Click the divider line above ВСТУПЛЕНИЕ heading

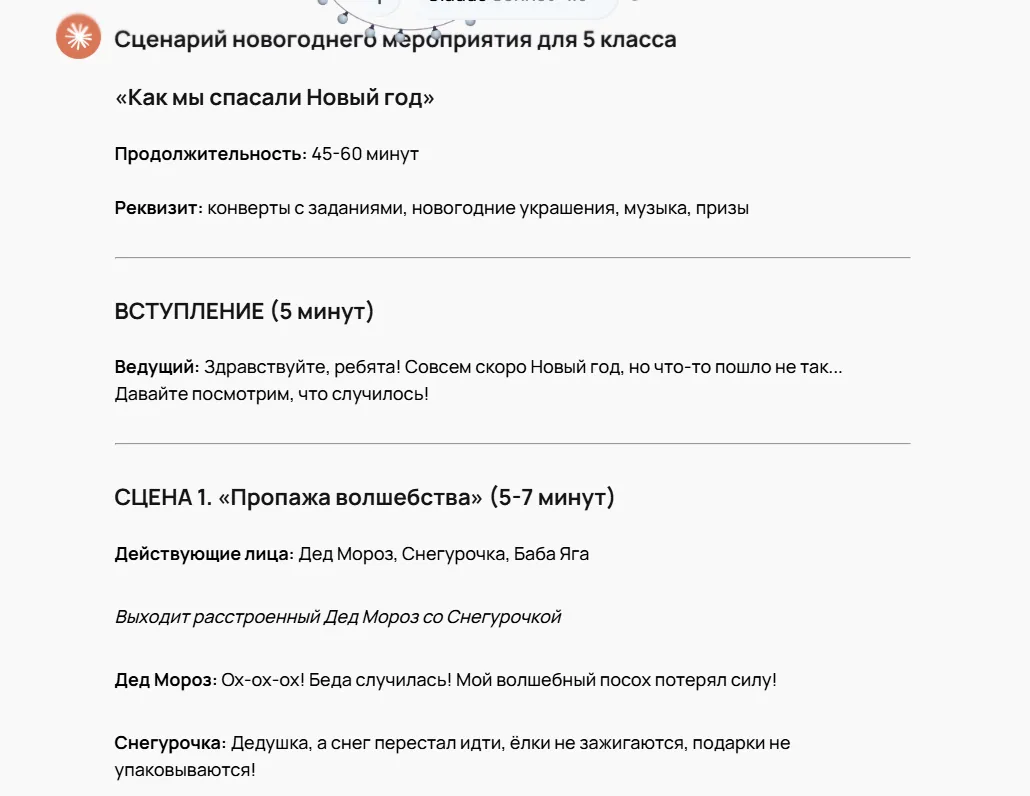click(x=512, y=257)
